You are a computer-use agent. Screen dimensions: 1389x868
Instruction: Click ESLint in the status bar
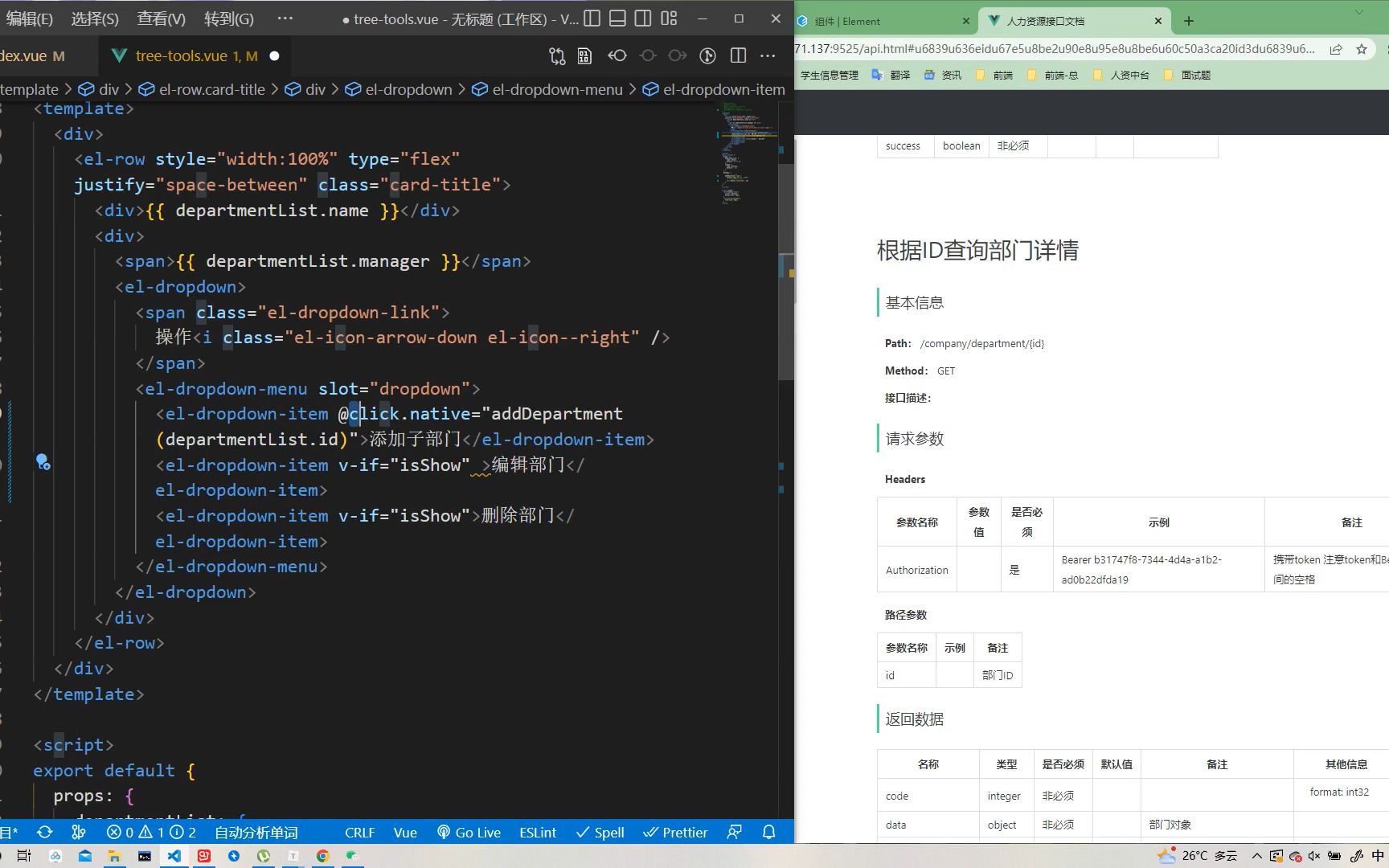tap(538, 832)
